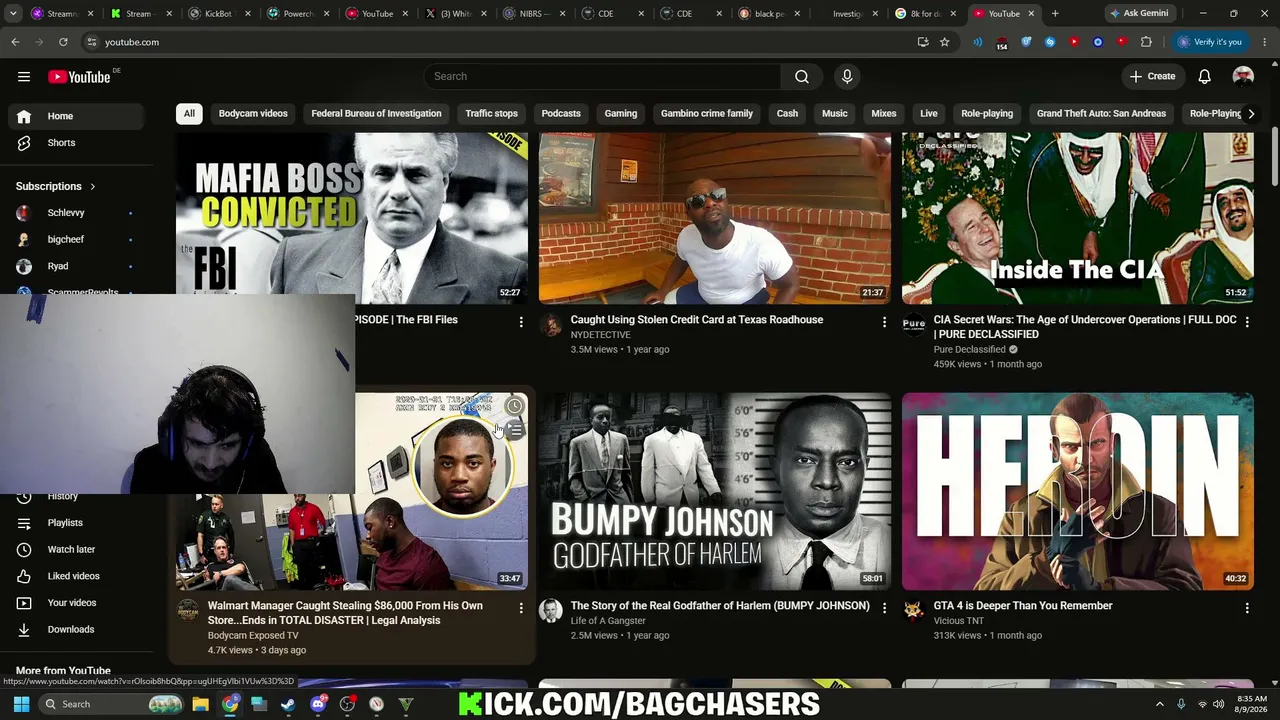This screenshot has height=720, width=1280.
Task: Expand the Subscriptions section
Action: [x=56, y=186]
